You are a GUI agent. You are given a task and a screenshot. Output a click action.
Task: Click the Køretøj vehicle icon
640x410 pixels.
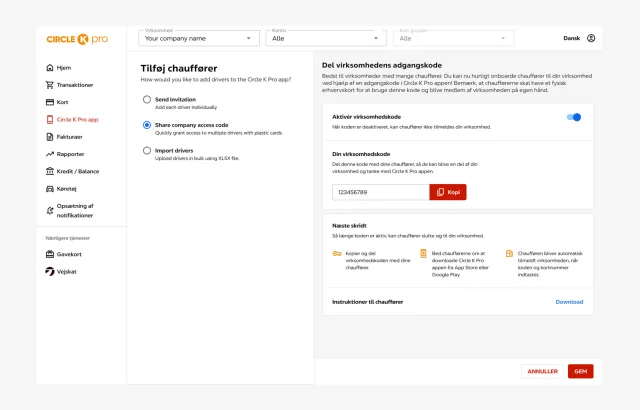point(50,189)
